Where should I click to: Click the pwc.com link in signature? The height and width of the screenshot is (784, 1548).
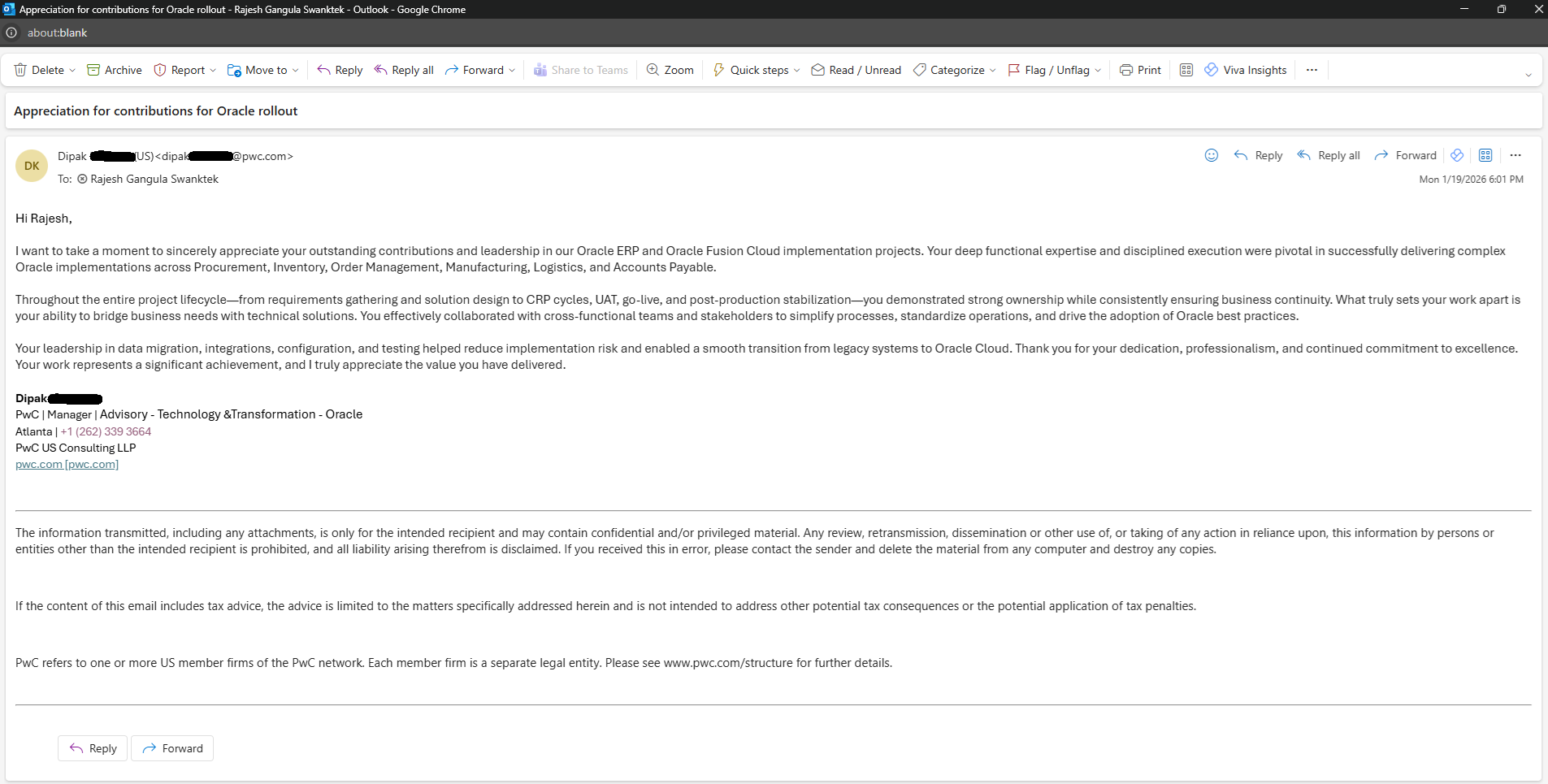[39, 465]
